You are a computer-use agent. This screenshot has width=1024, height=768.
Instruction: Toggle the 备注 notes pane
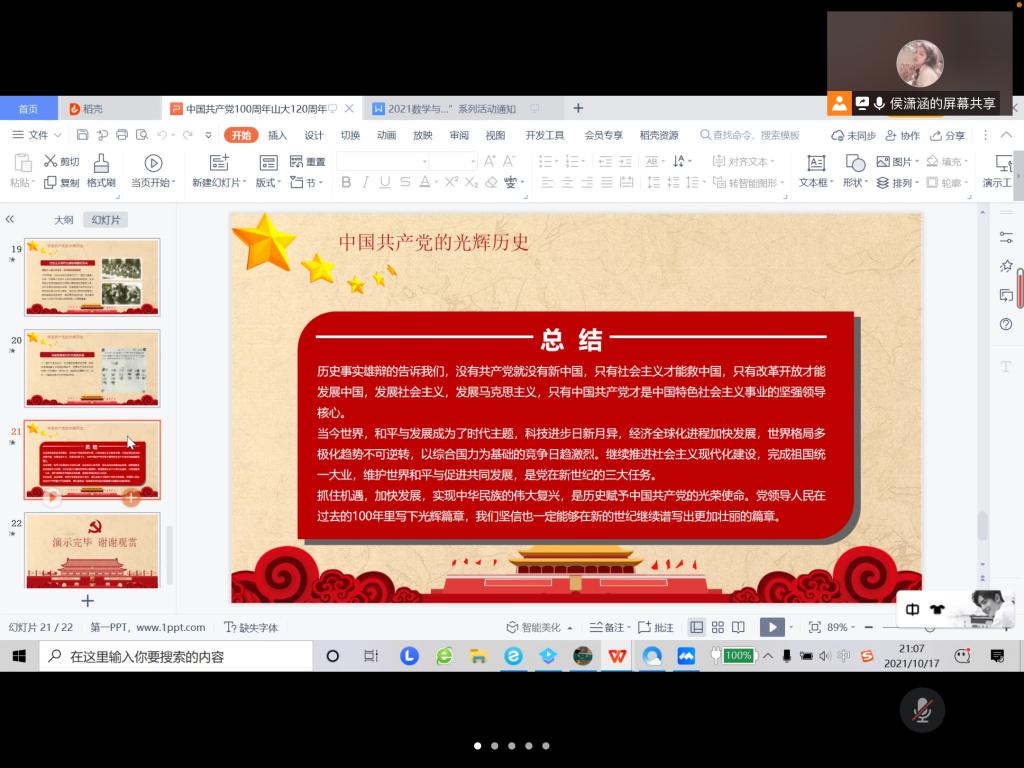coord(607,627)
